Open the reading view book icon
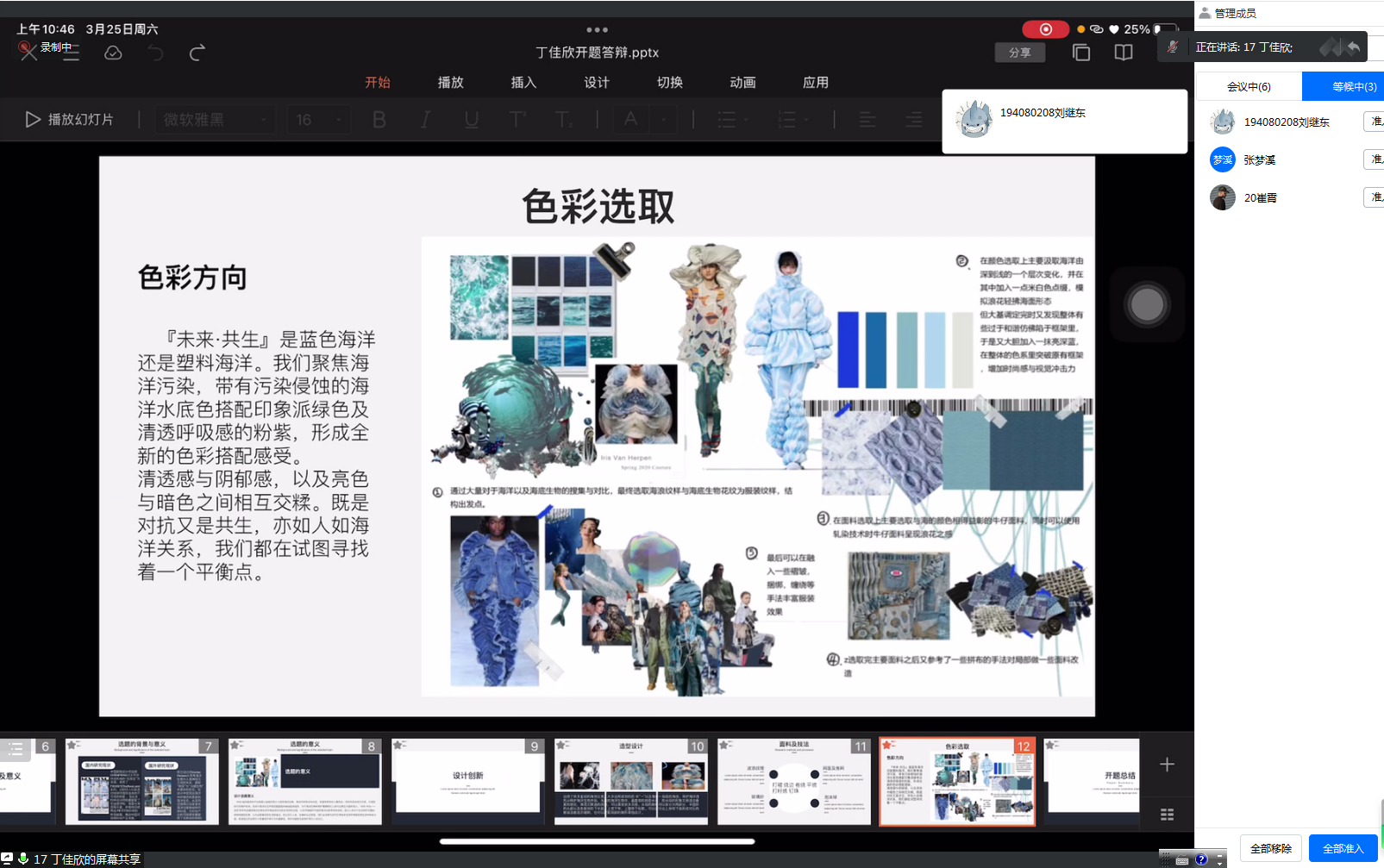Image resolution: width=1384 pixels, height=868 pixels. (1123, 53)
